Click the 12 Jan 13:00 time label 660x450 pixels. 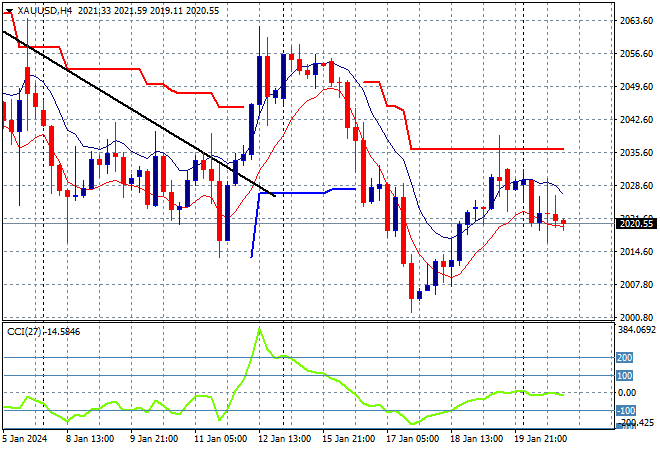coord(284,439)
